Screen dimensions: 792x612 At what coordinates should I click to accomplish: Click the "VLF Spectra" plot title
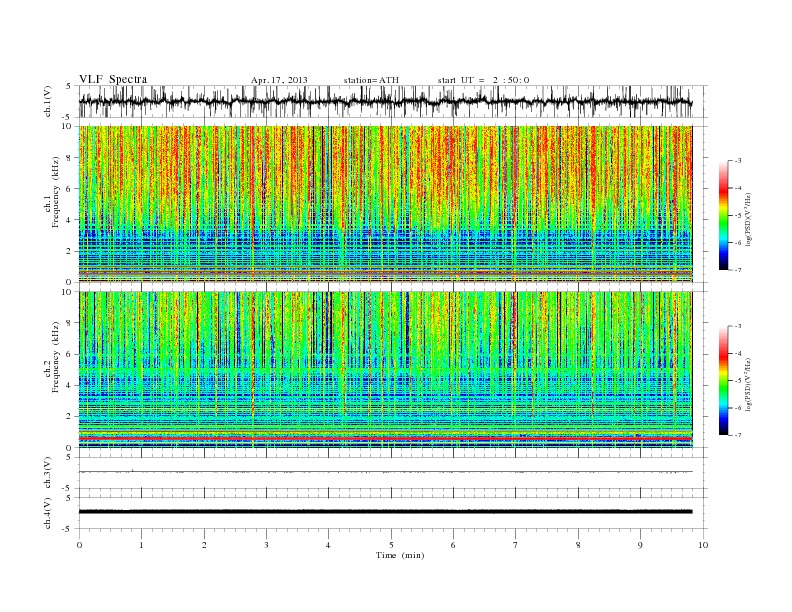pos(113,79)
